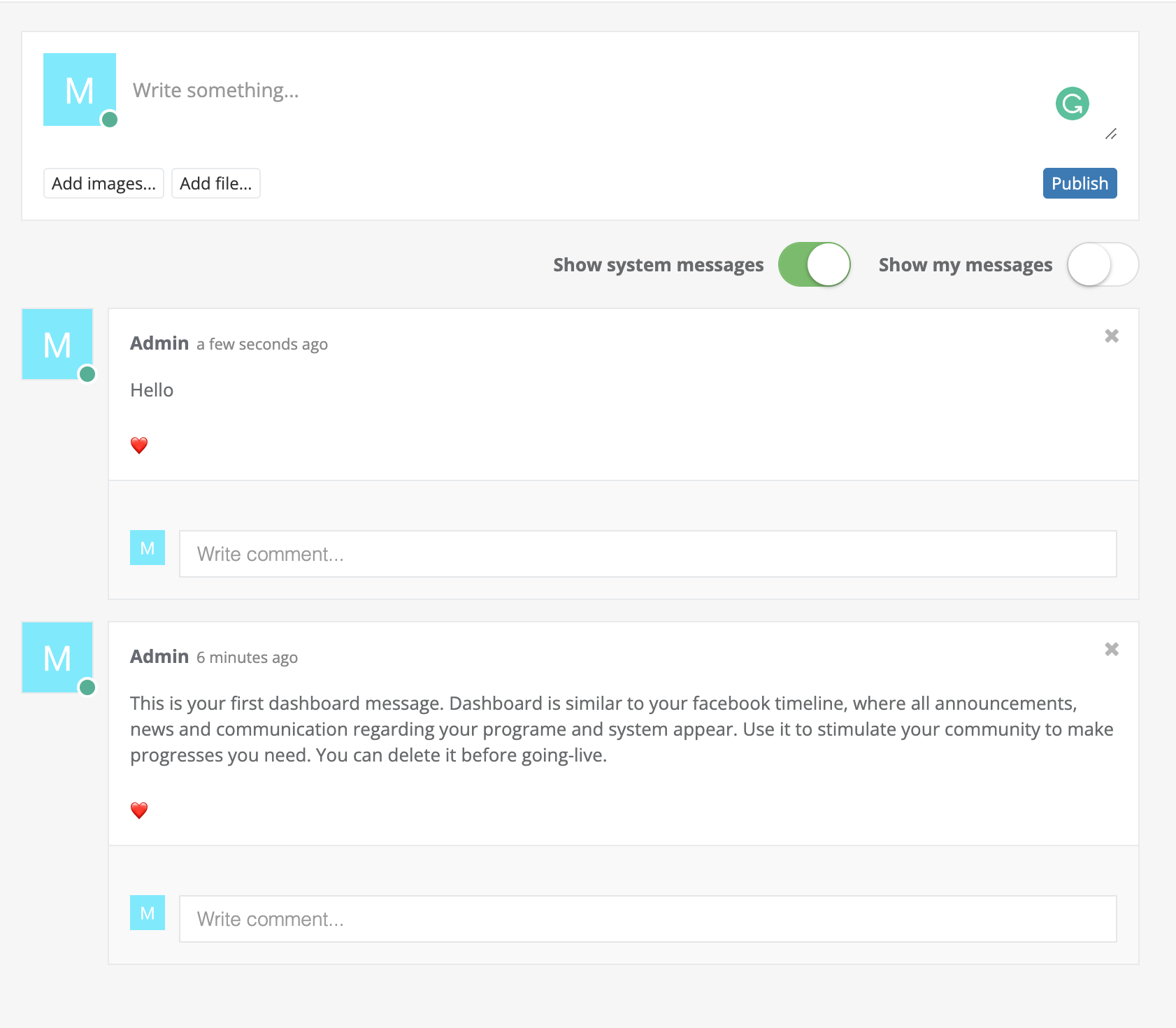
Task: Click the Add images... button
Action: [x=103, y=183]
